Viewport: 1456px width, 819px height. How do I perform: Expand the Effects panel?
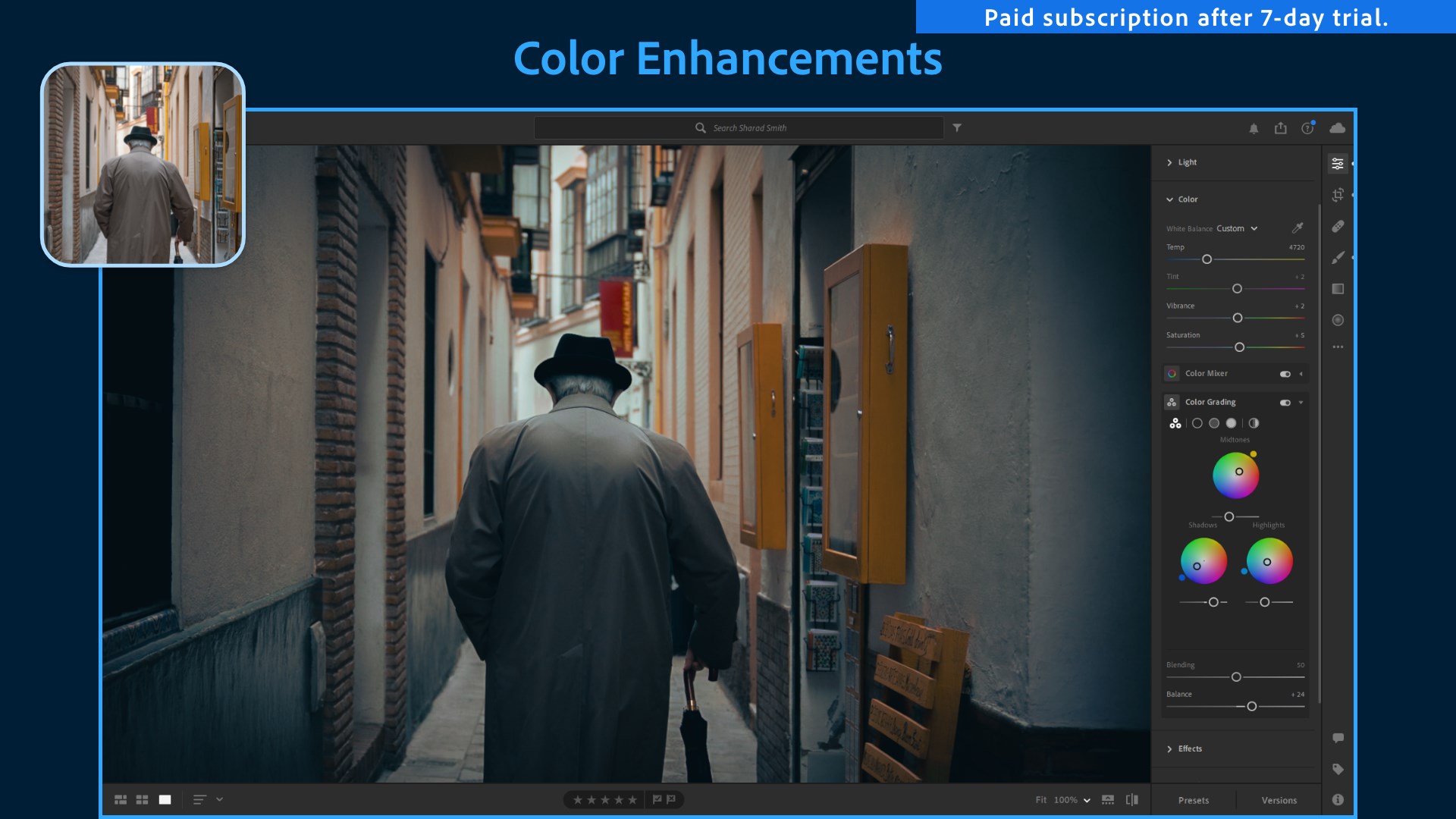[x=1189, y=748]
